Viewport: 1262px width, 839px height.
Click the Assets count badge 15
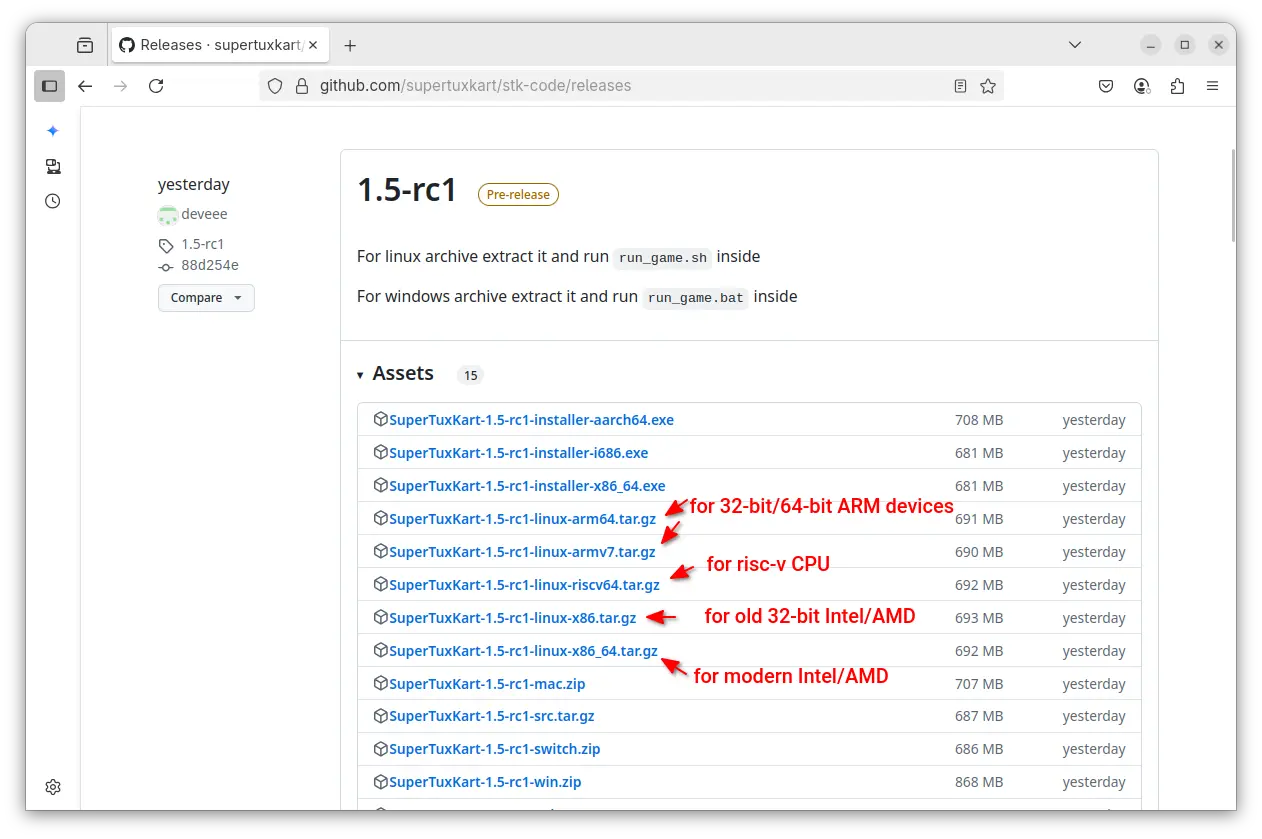pyautogui.click(x=470, y=376)
